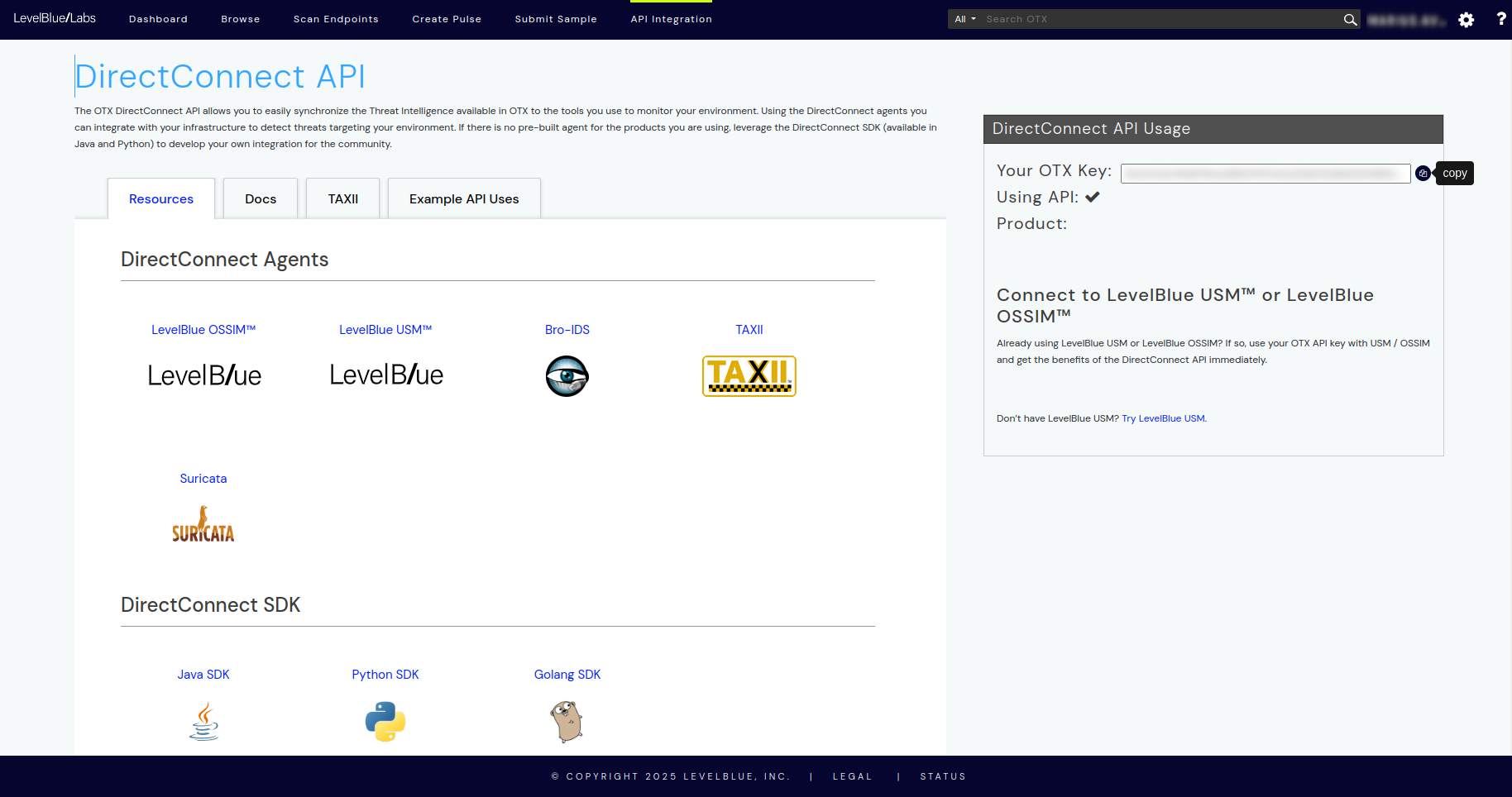Screen dimensions: 1512x797
Task: Follow the Bro-IDS text link
Action: (x=567, y=330)
